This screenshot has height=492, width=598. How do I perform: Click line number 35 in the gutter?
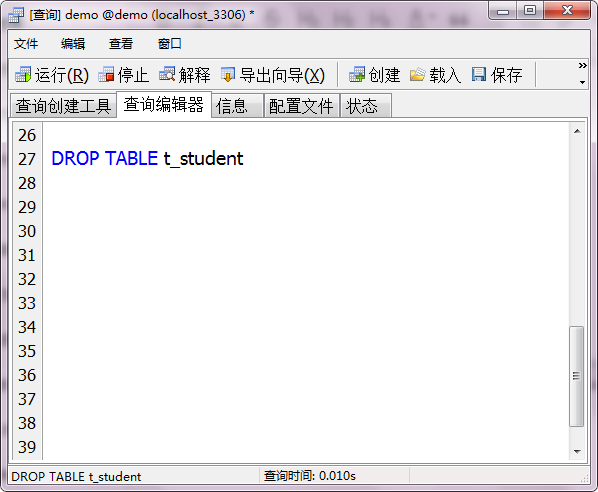(27, 351)
